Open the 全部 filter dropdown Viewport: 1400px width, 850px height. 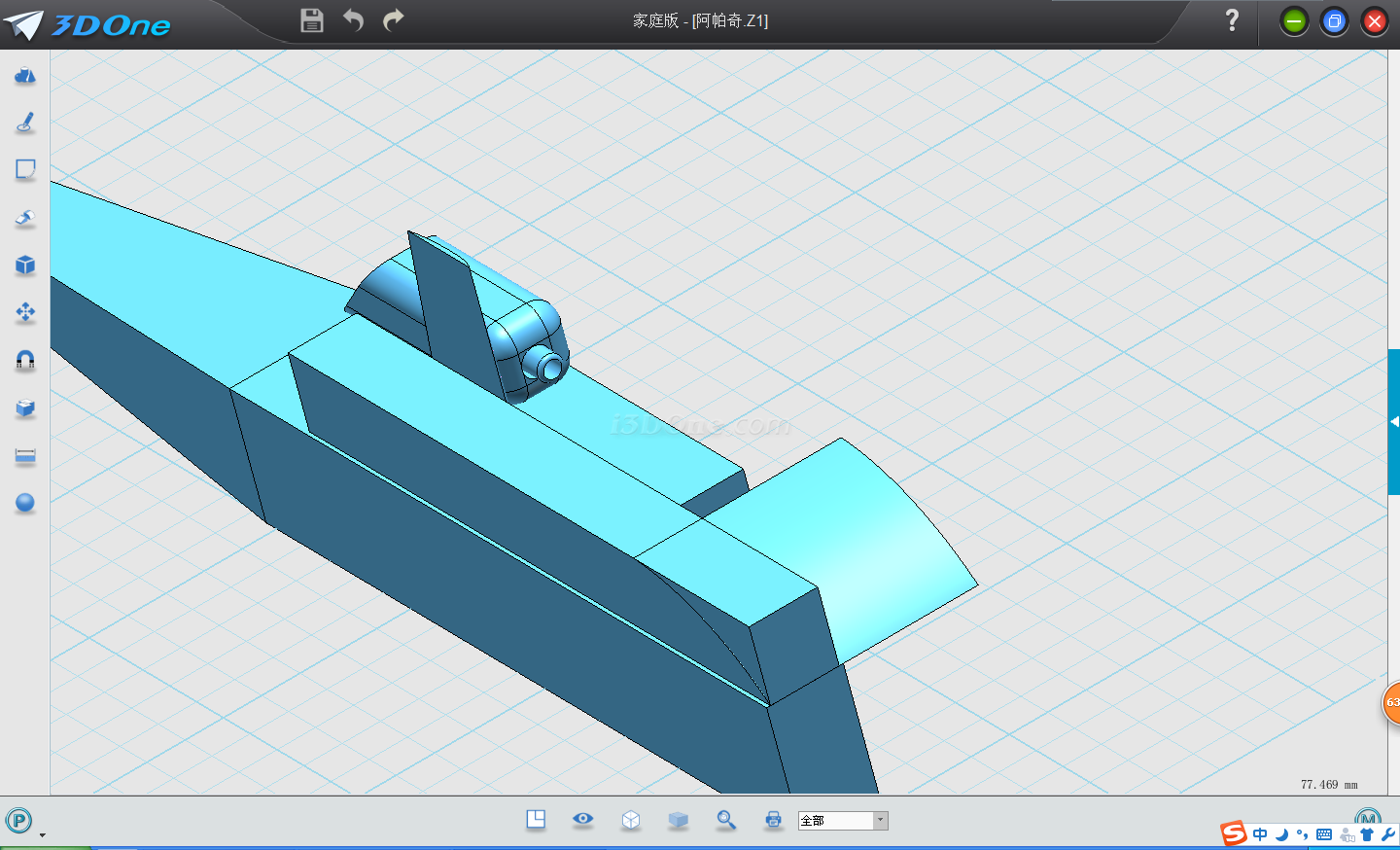coord(880,821)
